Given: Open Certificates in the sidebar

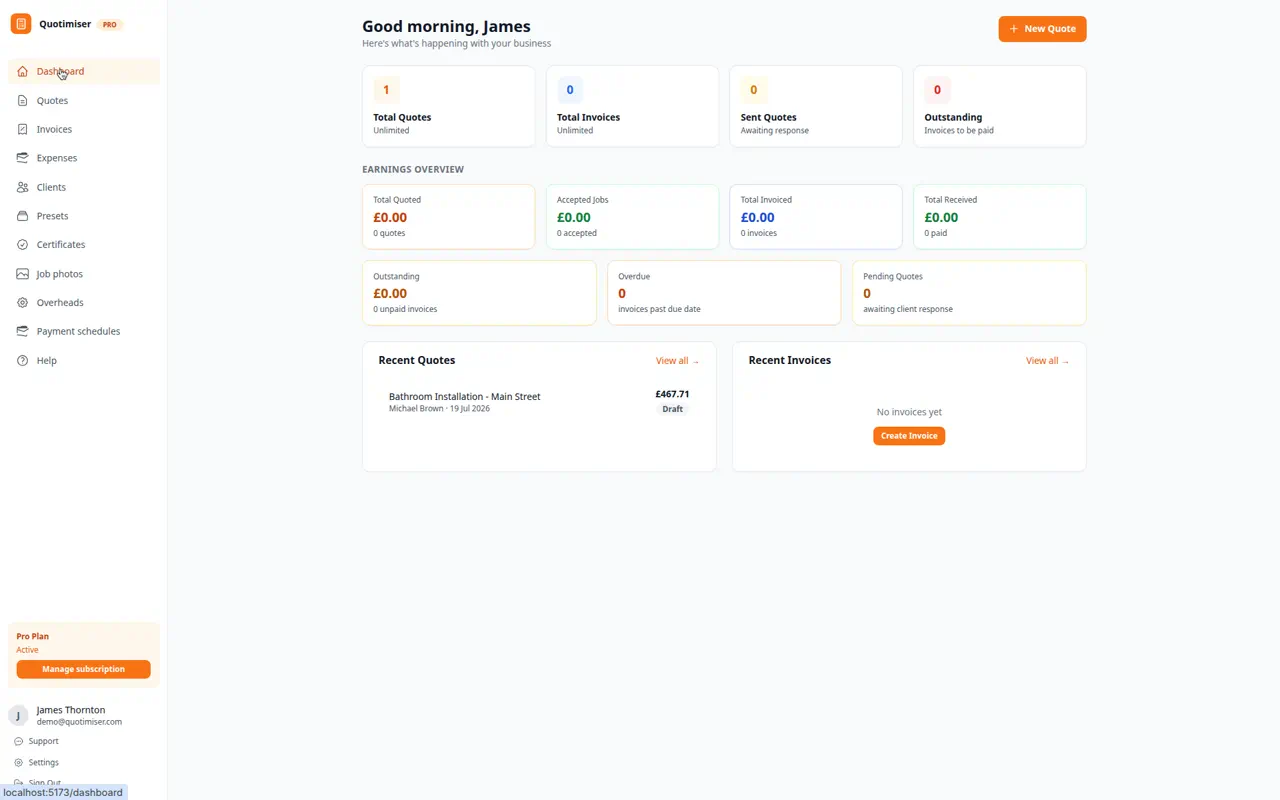Looking at the screenshot, I should pos(84,244).
